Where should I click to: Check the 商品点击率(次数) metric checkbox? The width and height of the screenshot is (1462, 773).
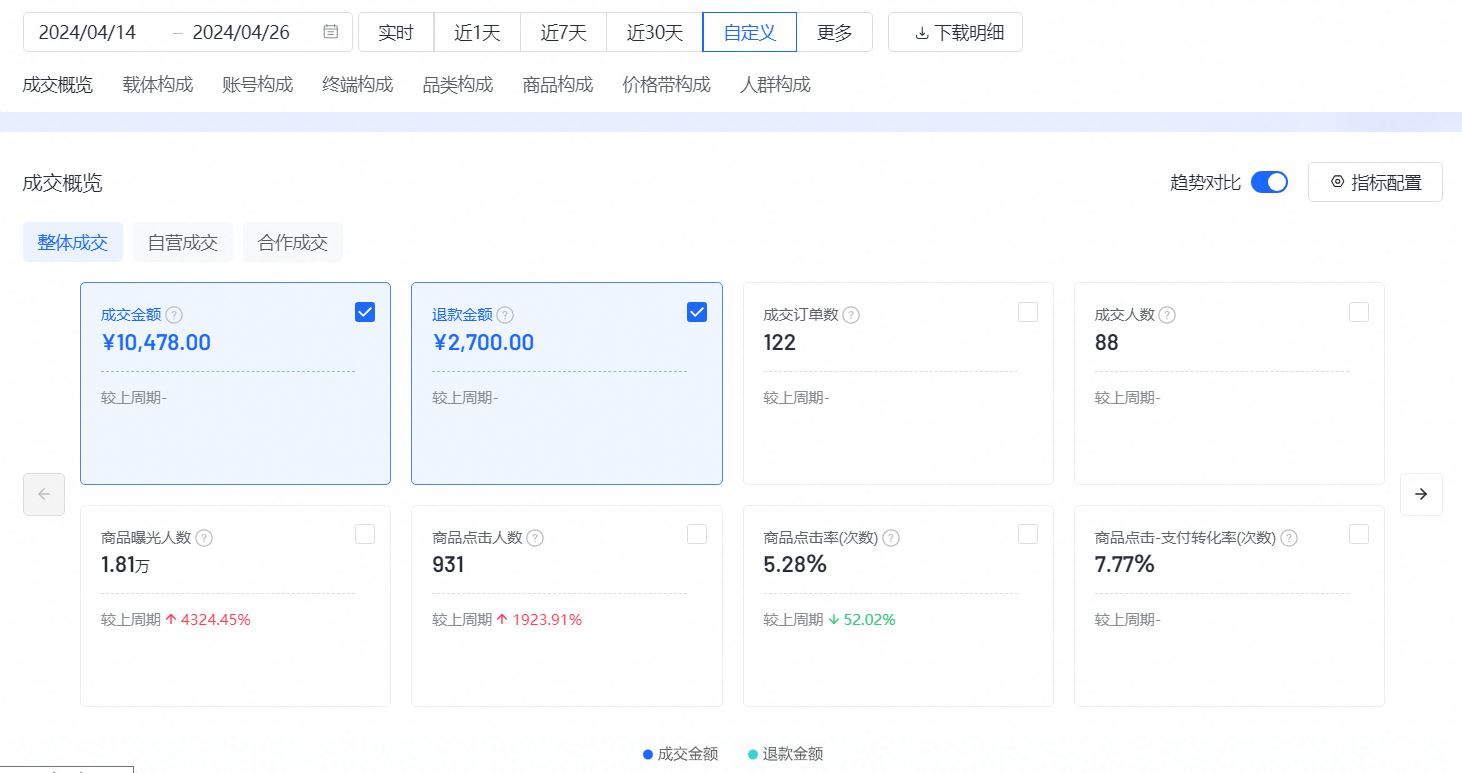pyautogui.click(x=1028, y=534)
